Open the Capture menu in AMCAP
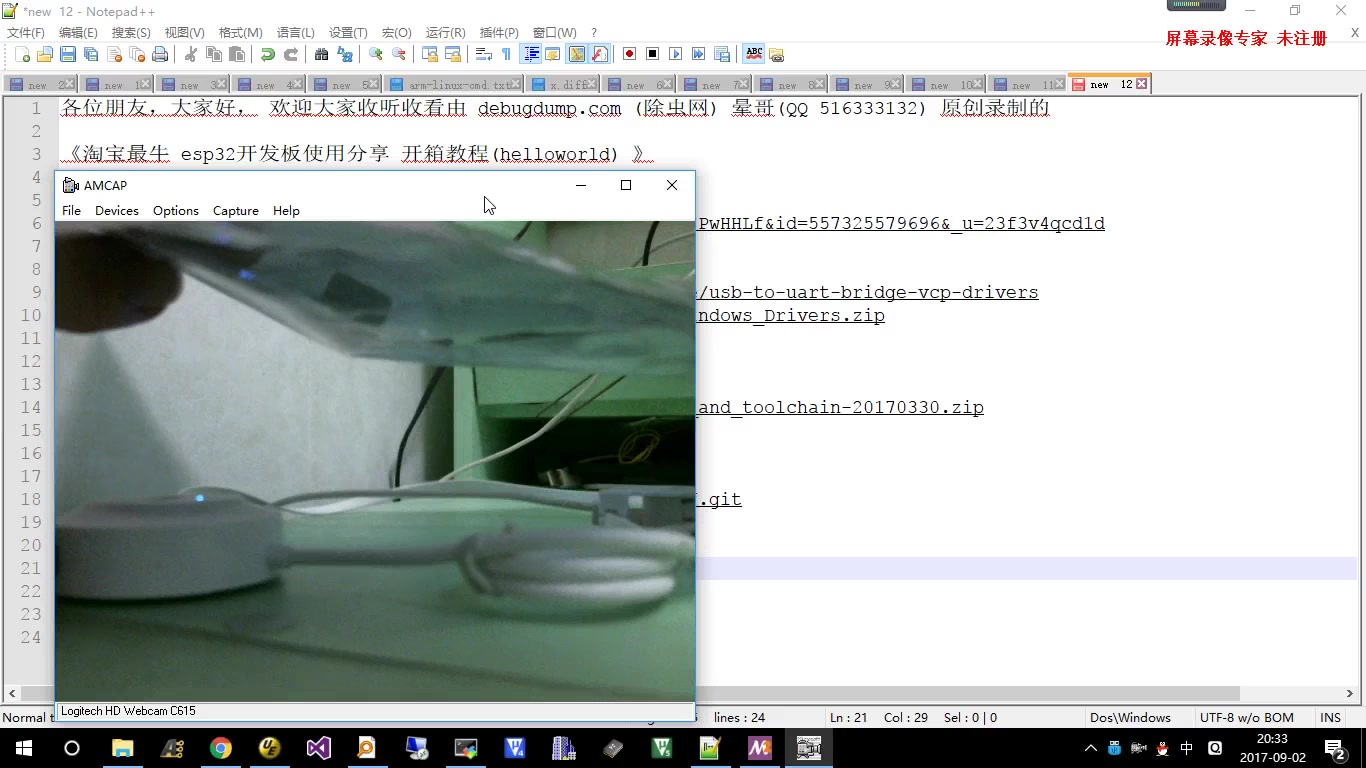This screenshot has width=1366, height=768. pyautogui.click(x=235, y=211)
